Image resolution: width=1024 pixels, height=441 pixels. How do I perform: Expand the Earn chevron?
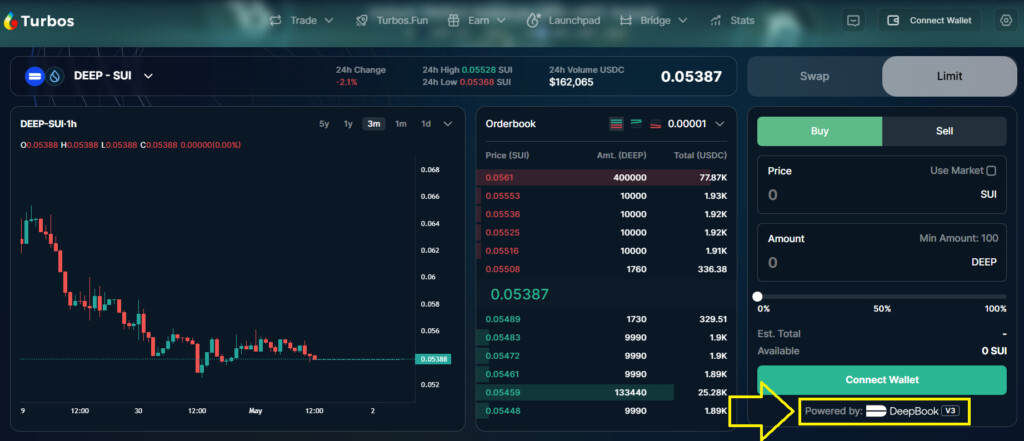pos(501,20)
